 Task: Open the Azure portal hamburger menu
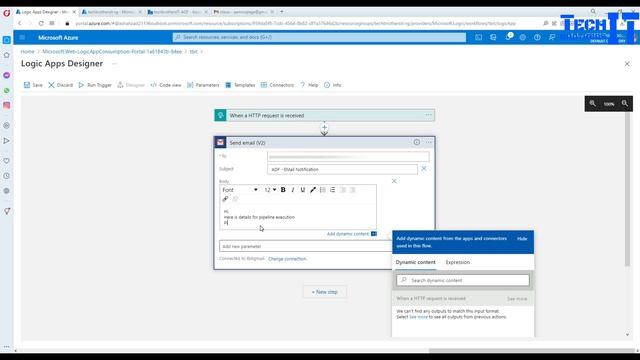point(22,38)
